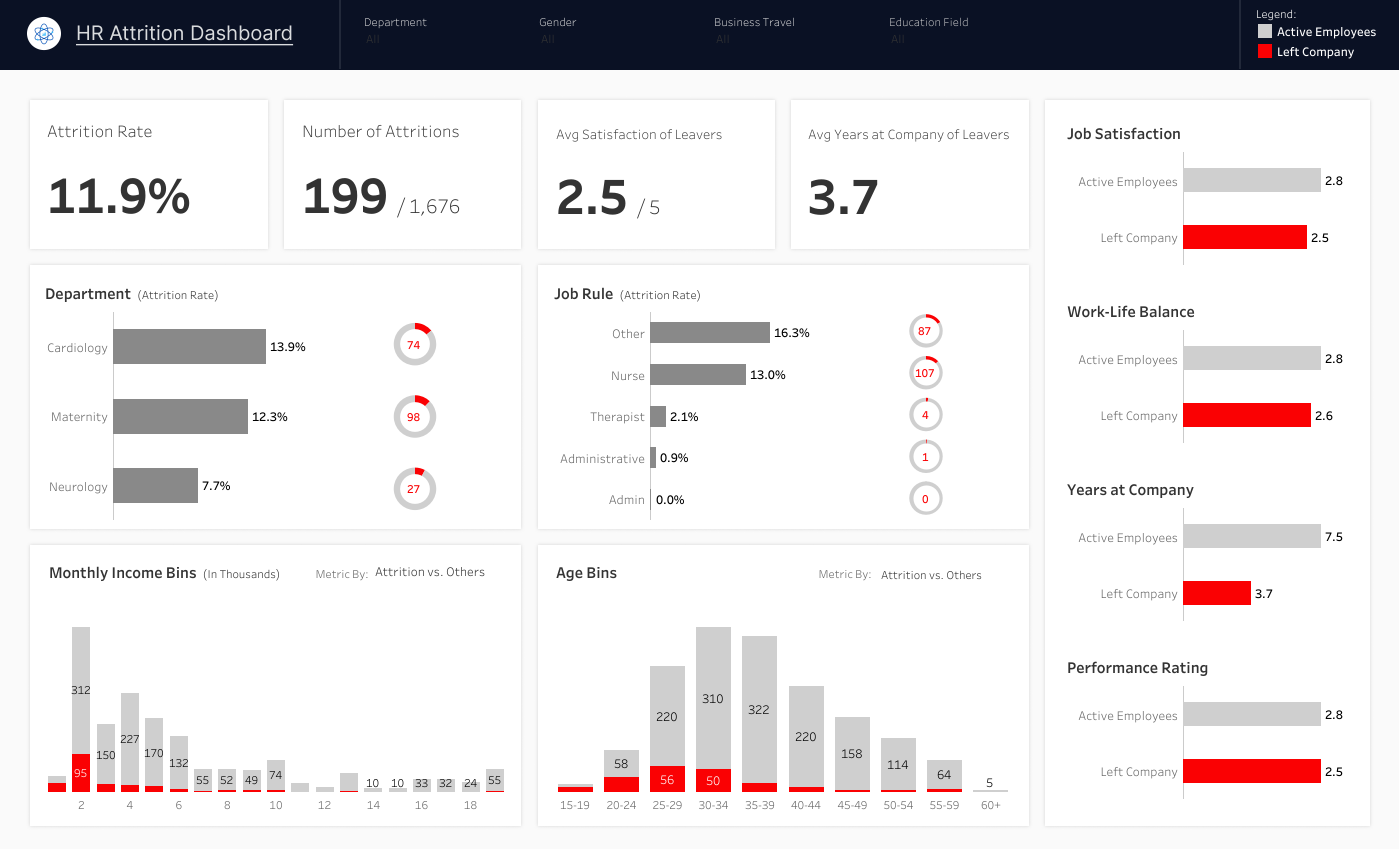Open the Education Field filter dropdown

point(929,31)
